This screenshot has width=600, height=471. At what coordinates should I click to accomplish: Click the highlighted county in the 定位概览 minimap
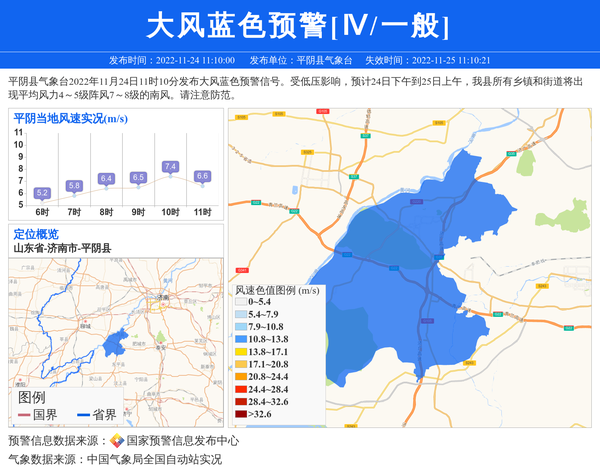click(113, 341)
